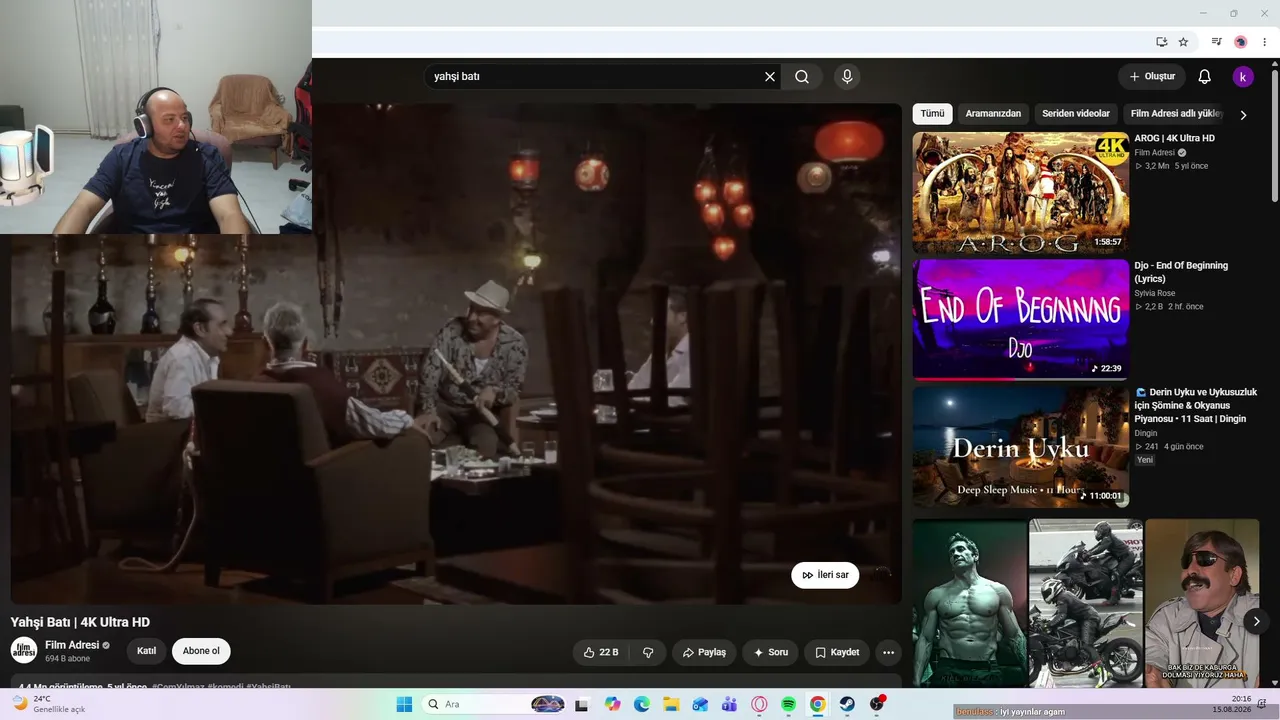The height and width of the screenshot is (720, 1280).
Task: Select the 'Aramanızdan' filter chip
Action: (993, 114)
